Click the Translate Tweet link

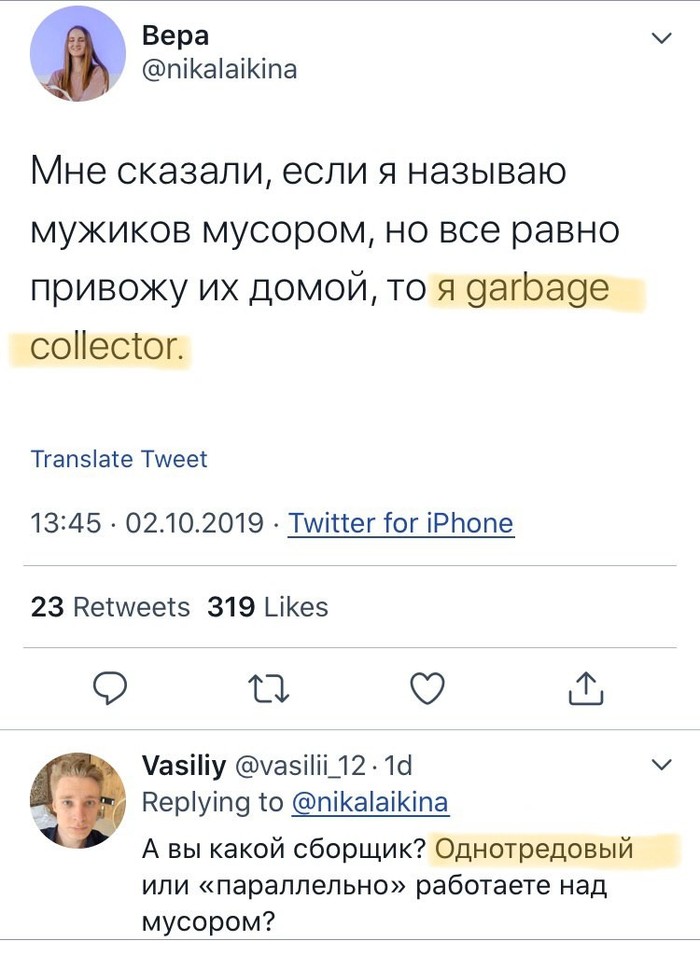point(120,459)
